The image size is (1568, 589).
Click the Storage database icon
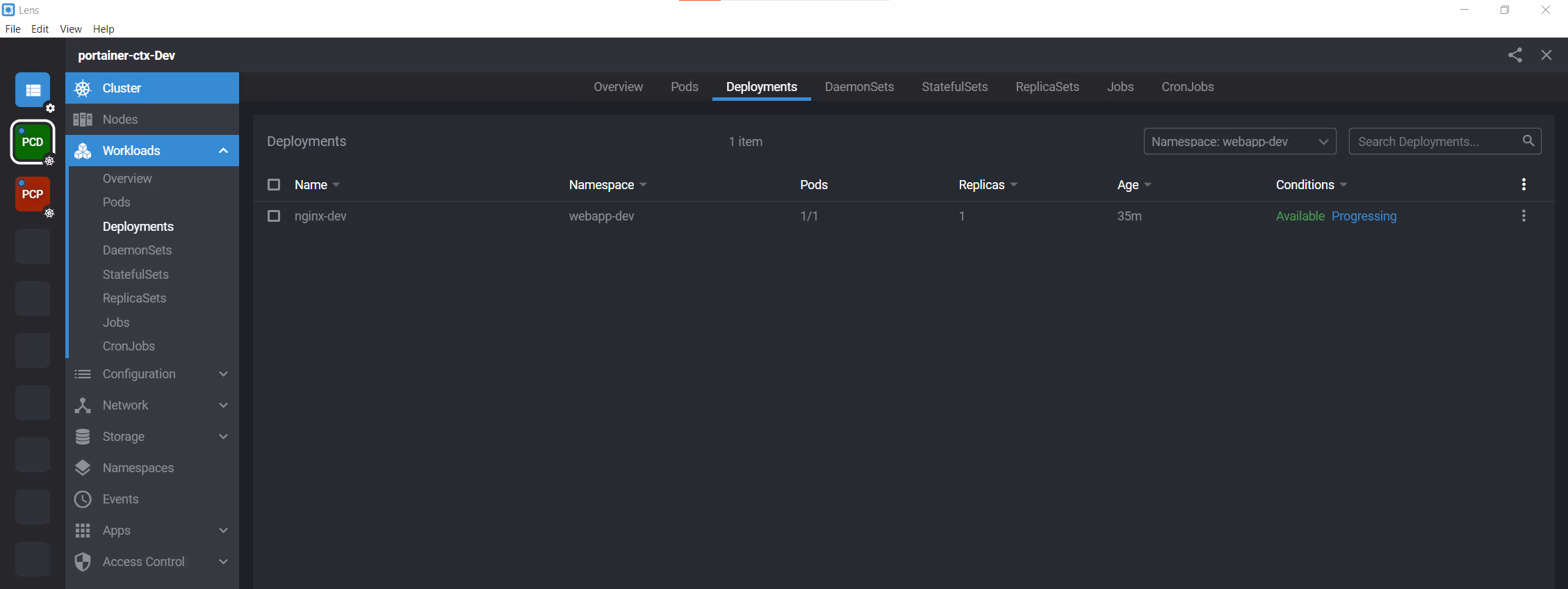pos(83,437)
